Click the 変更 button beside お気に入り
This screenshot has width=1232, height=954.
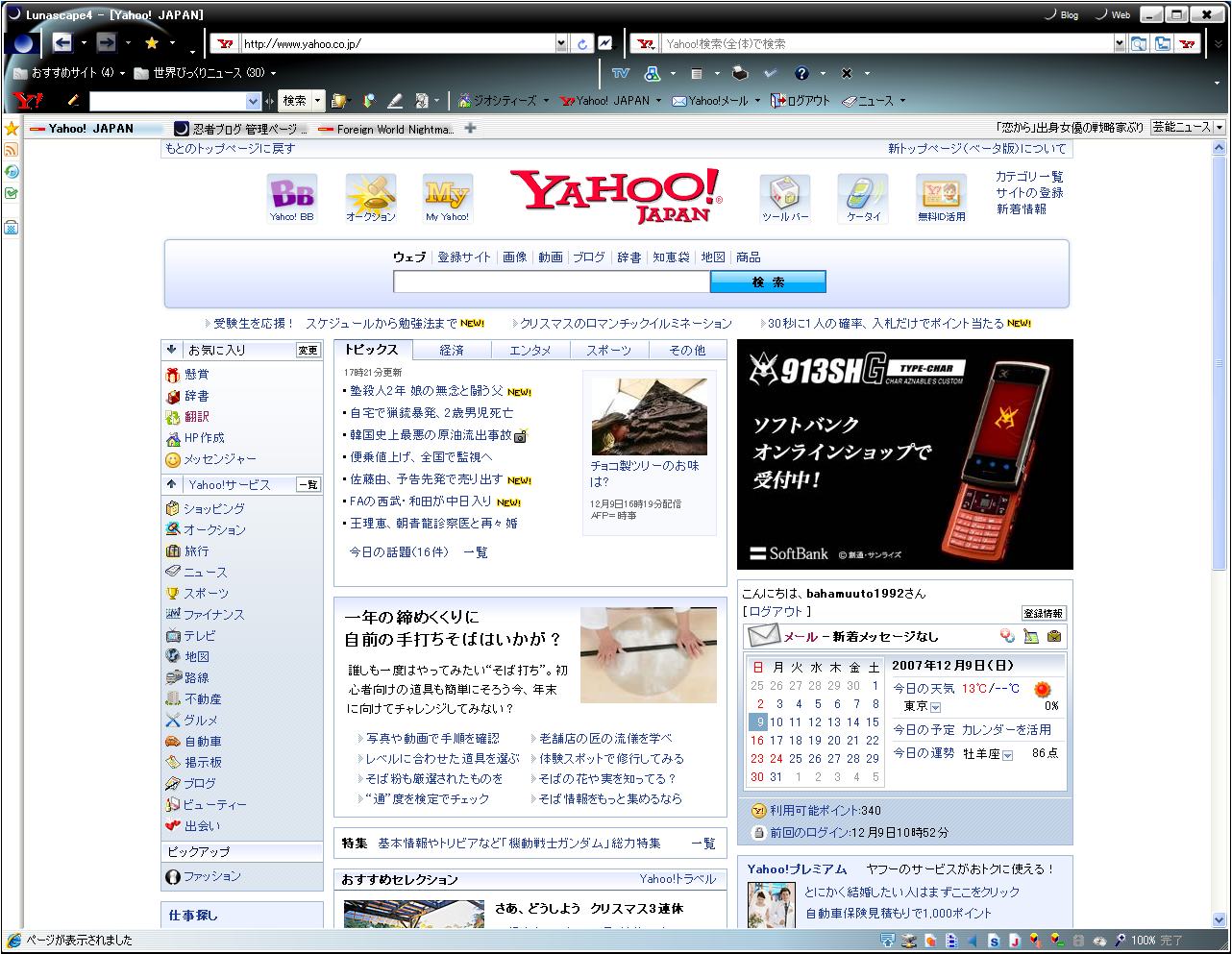coord(308,351)
